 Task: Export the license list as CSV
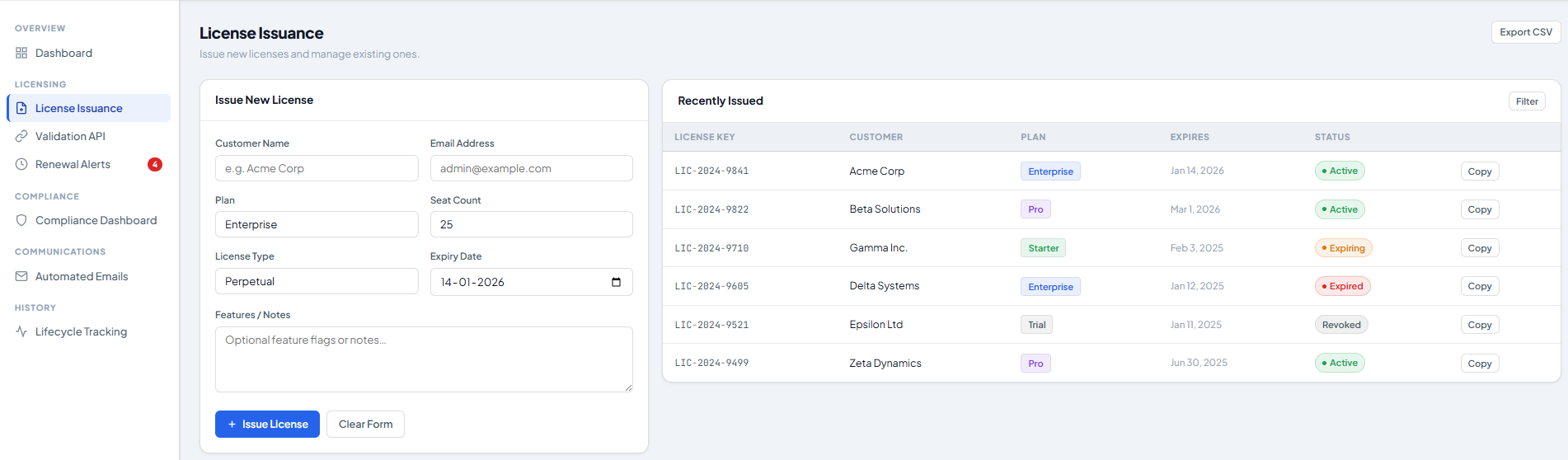point(1525,32)
